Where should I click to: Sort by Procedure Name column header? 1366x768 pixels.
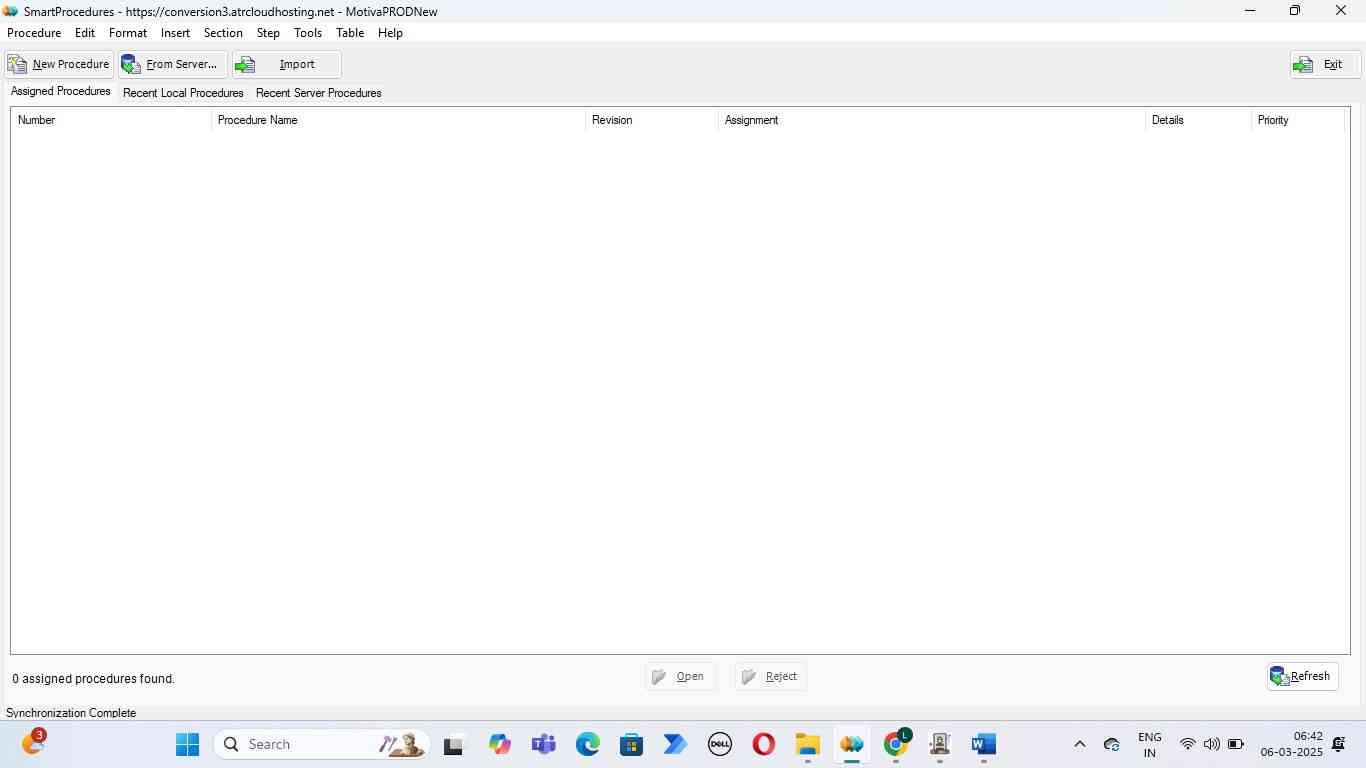point(398,120)
